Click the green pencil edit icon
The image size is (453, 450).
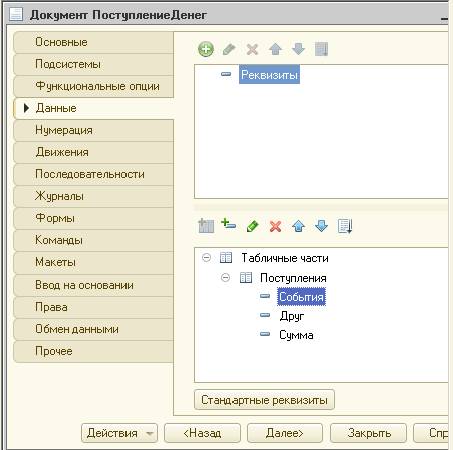pos(252,226)
